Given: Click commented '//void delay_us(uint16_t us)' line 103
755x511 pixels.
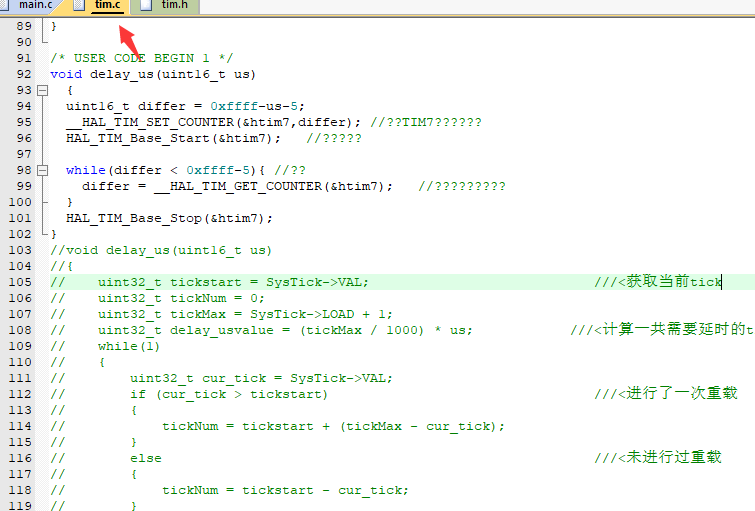Looking at the screenshot, I should tap(161, 250).
